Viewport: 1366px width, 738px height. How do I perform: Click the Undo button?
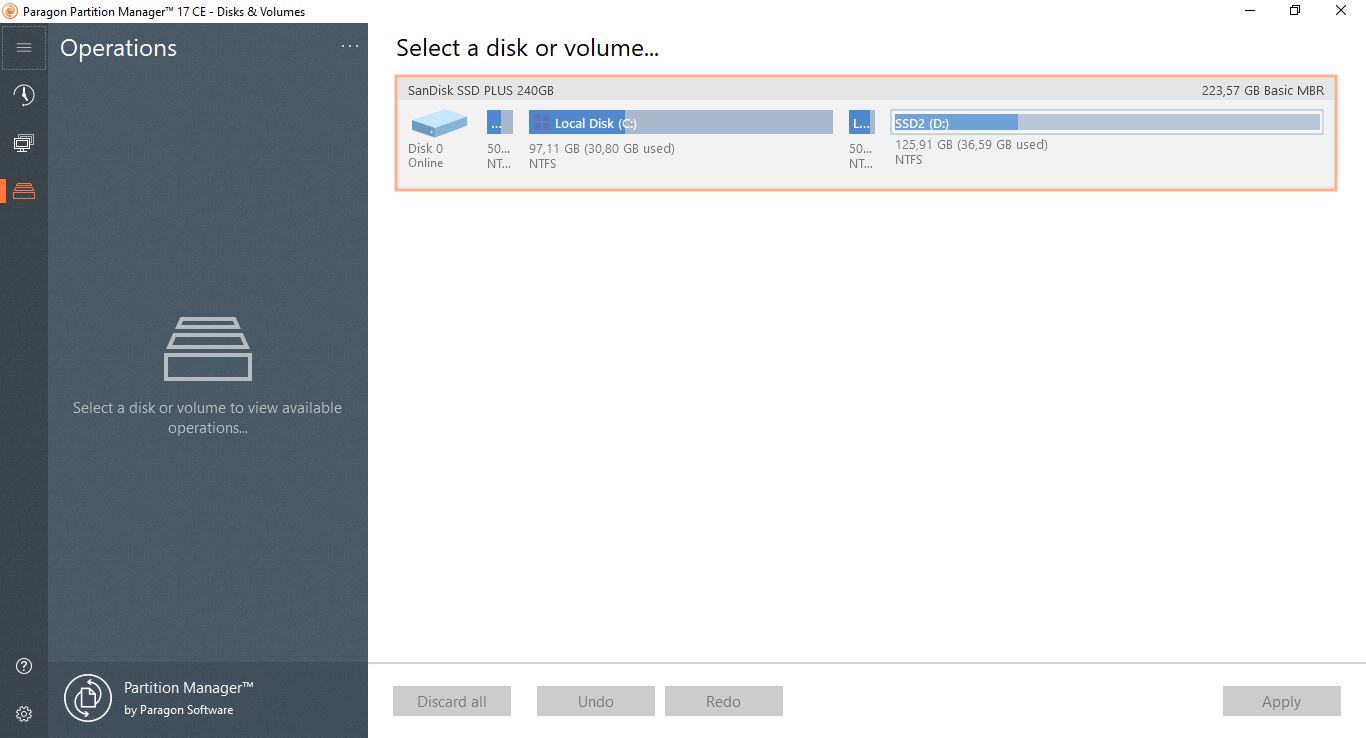[596, 701]
